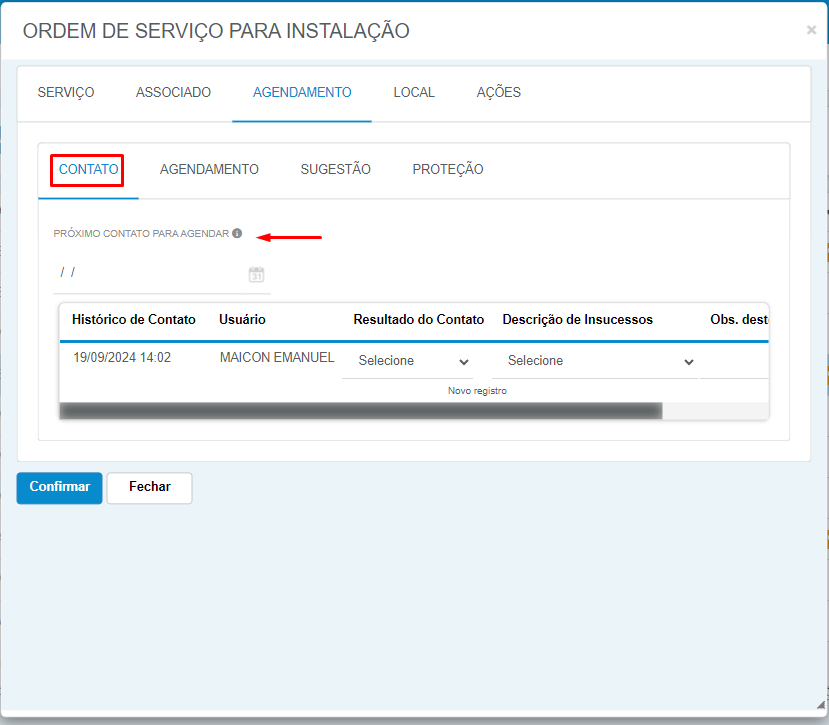This screenshot has width=829, height=725.
Task: Open the PROTEÇÃO sub-tab
Action: click(448, 170)
